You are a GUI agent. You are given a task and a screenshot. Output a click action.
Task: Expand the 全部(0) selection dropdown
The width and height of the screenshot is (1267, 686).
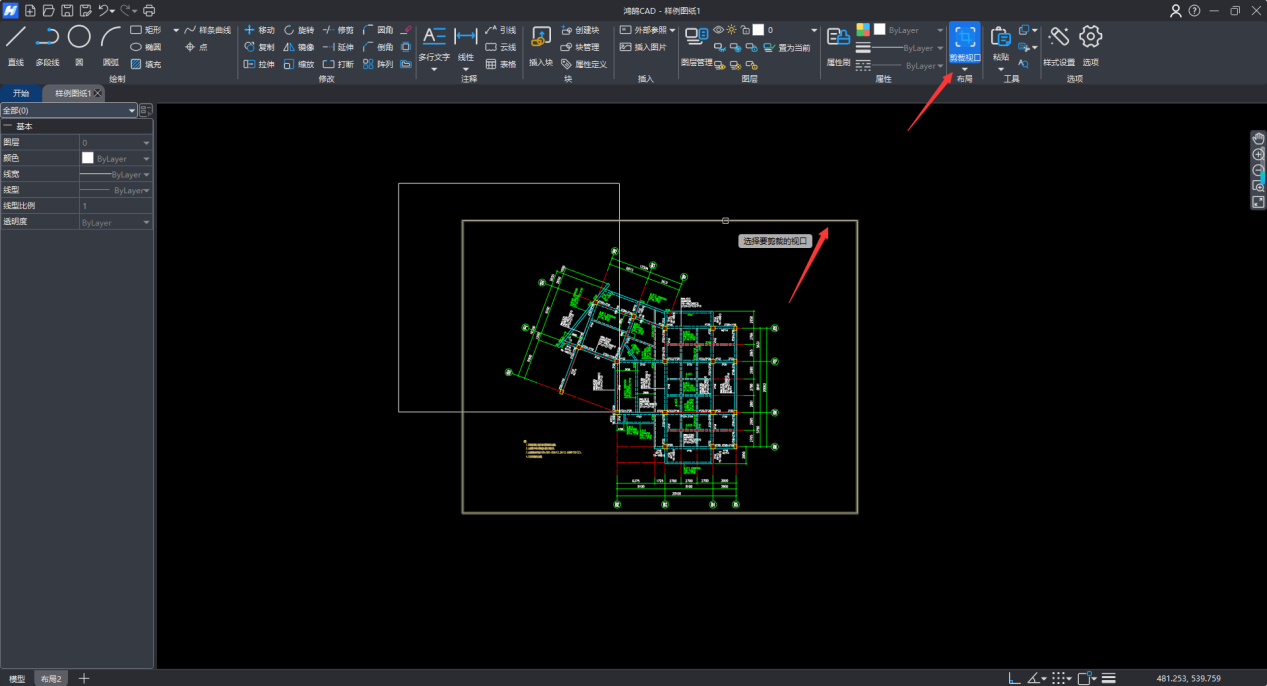tap(131, 111)
